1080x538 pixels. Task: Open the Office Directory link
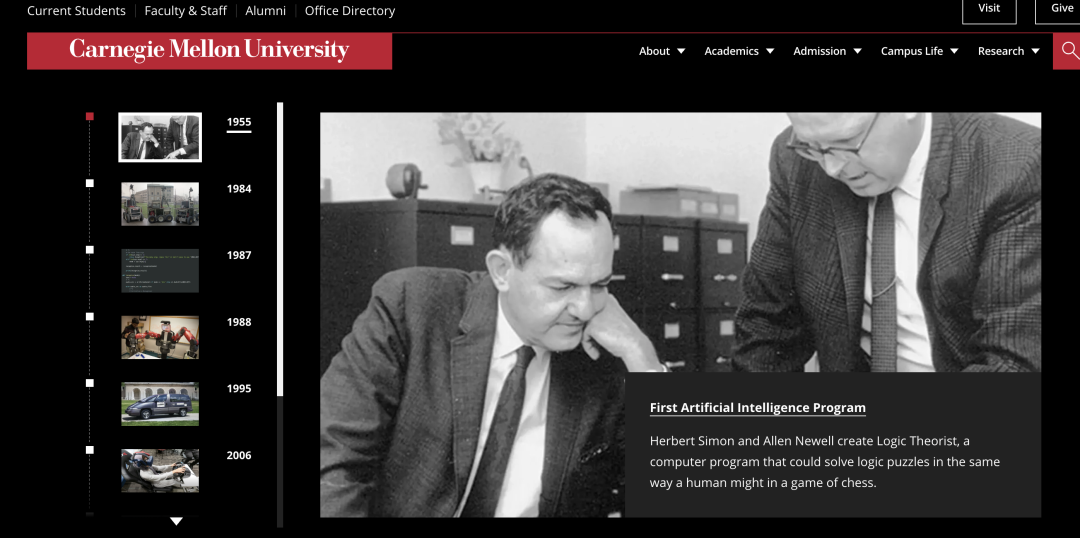[350, 11]
